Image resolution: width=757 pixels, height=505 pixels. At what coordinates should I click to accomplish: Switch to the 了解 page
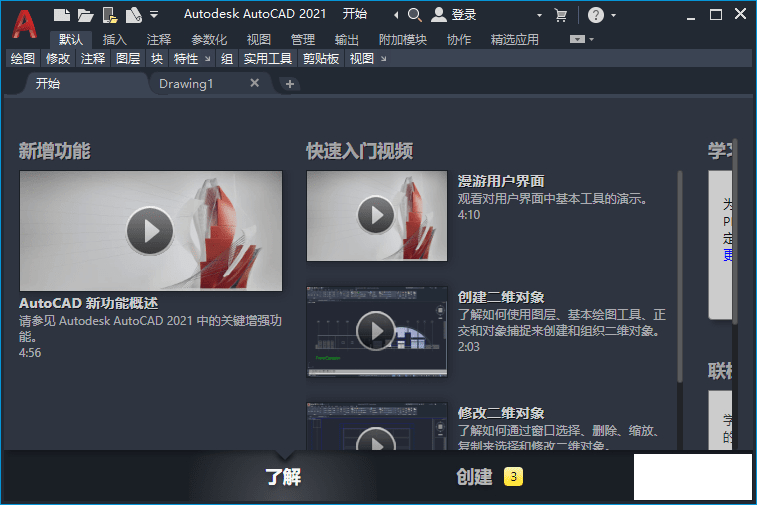coord(283,477)
